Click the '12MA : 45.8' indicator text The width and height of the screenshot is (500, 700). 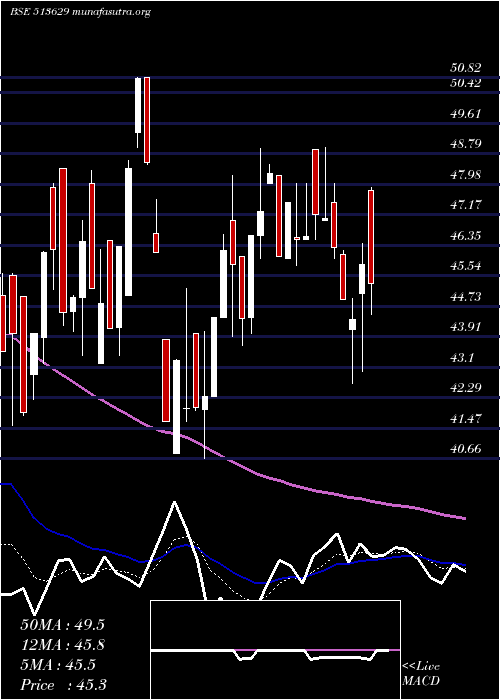click(62, 645)
